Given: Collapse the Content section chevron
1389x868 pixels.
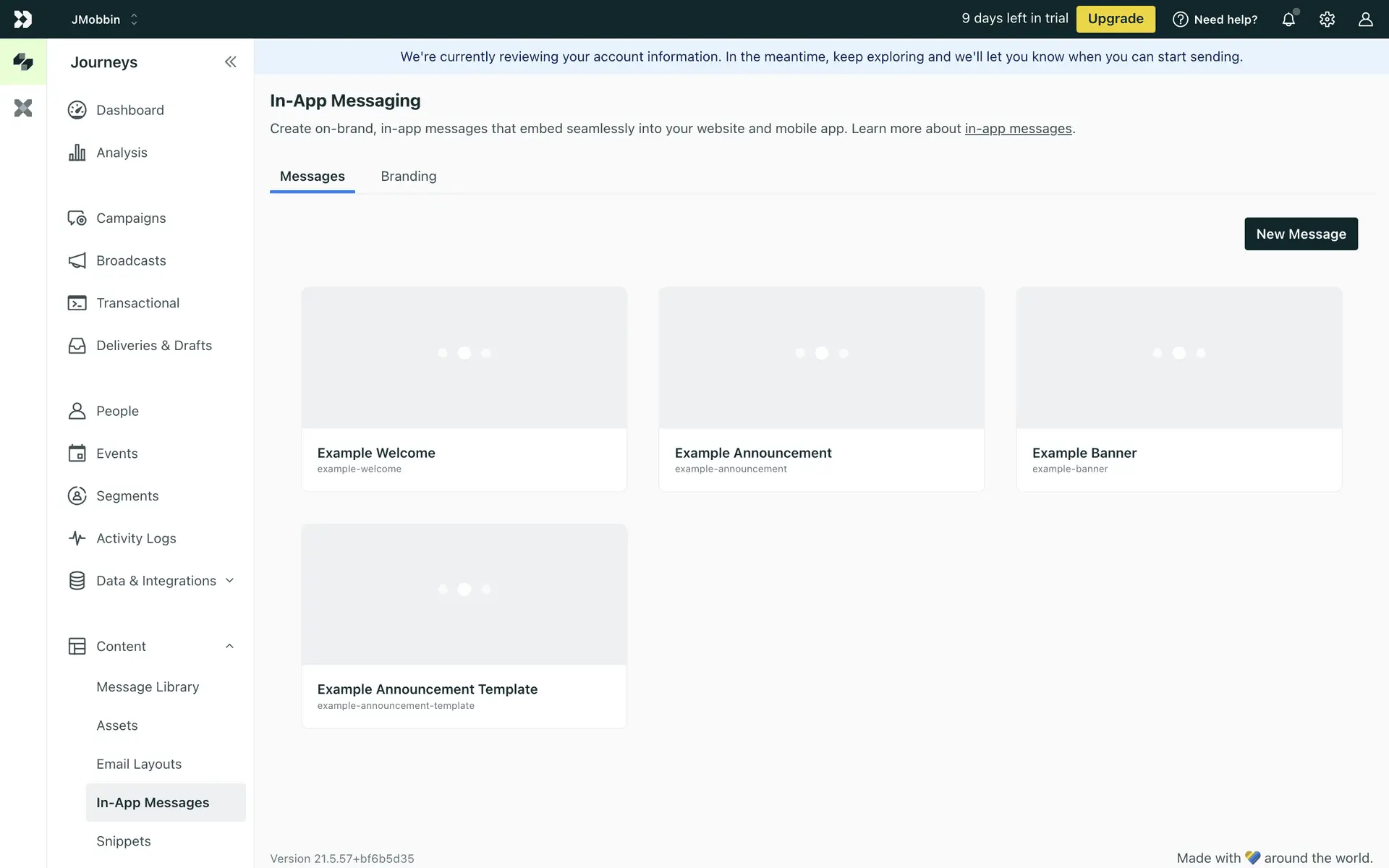Looking at the screenshot, I should [229, 647].
